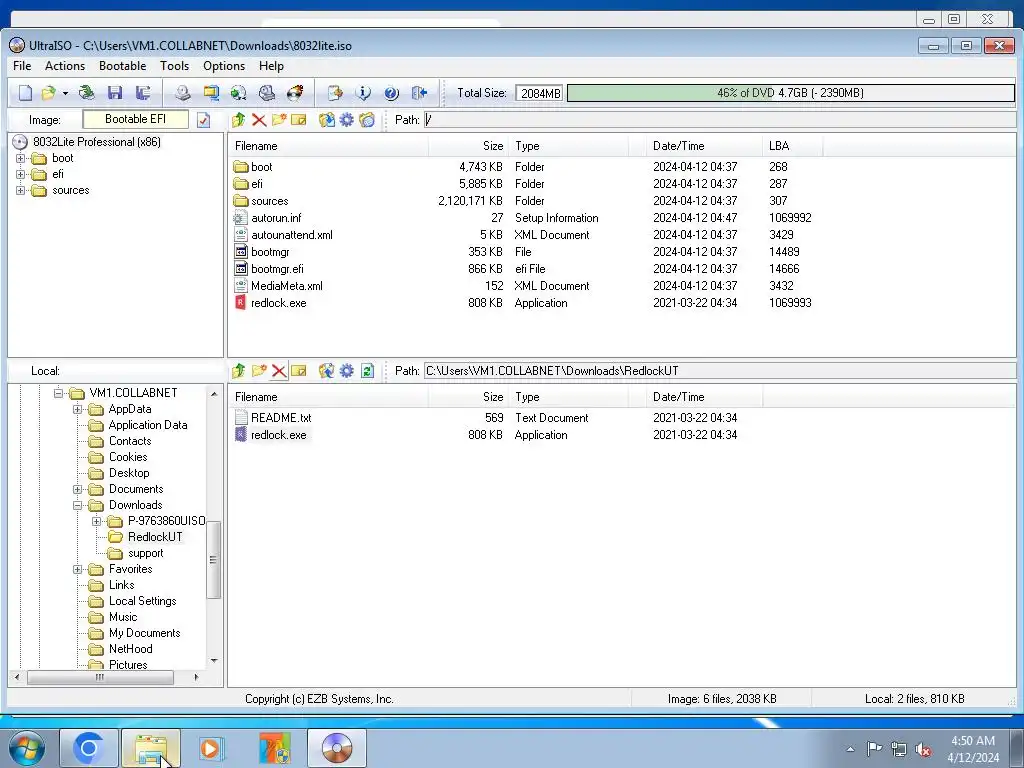Open help with the question mark icon
Screen dimensions: 1024x768
(391, 93)
